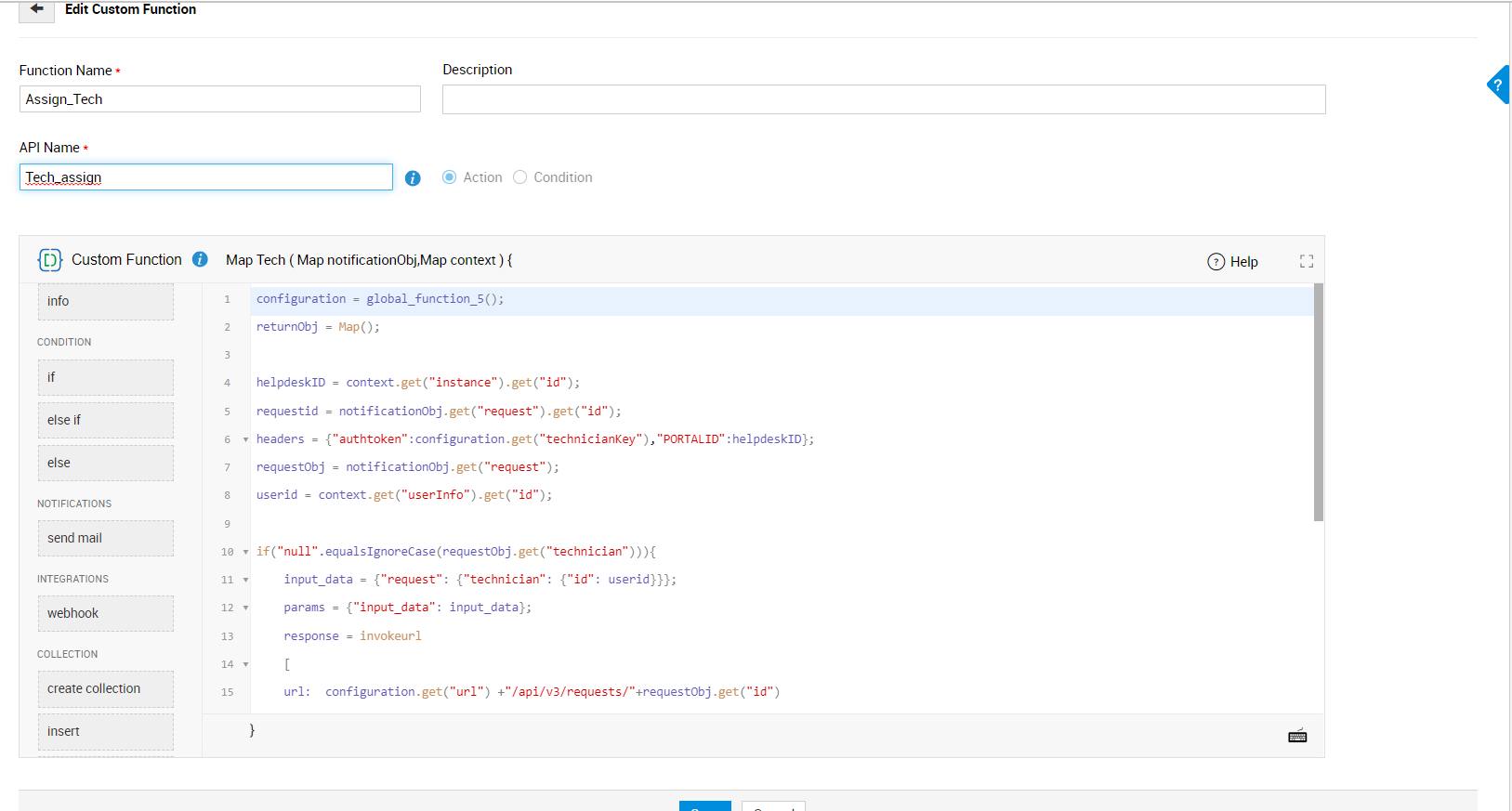Insert the 'webhook' integration snippet

[105, 613]
